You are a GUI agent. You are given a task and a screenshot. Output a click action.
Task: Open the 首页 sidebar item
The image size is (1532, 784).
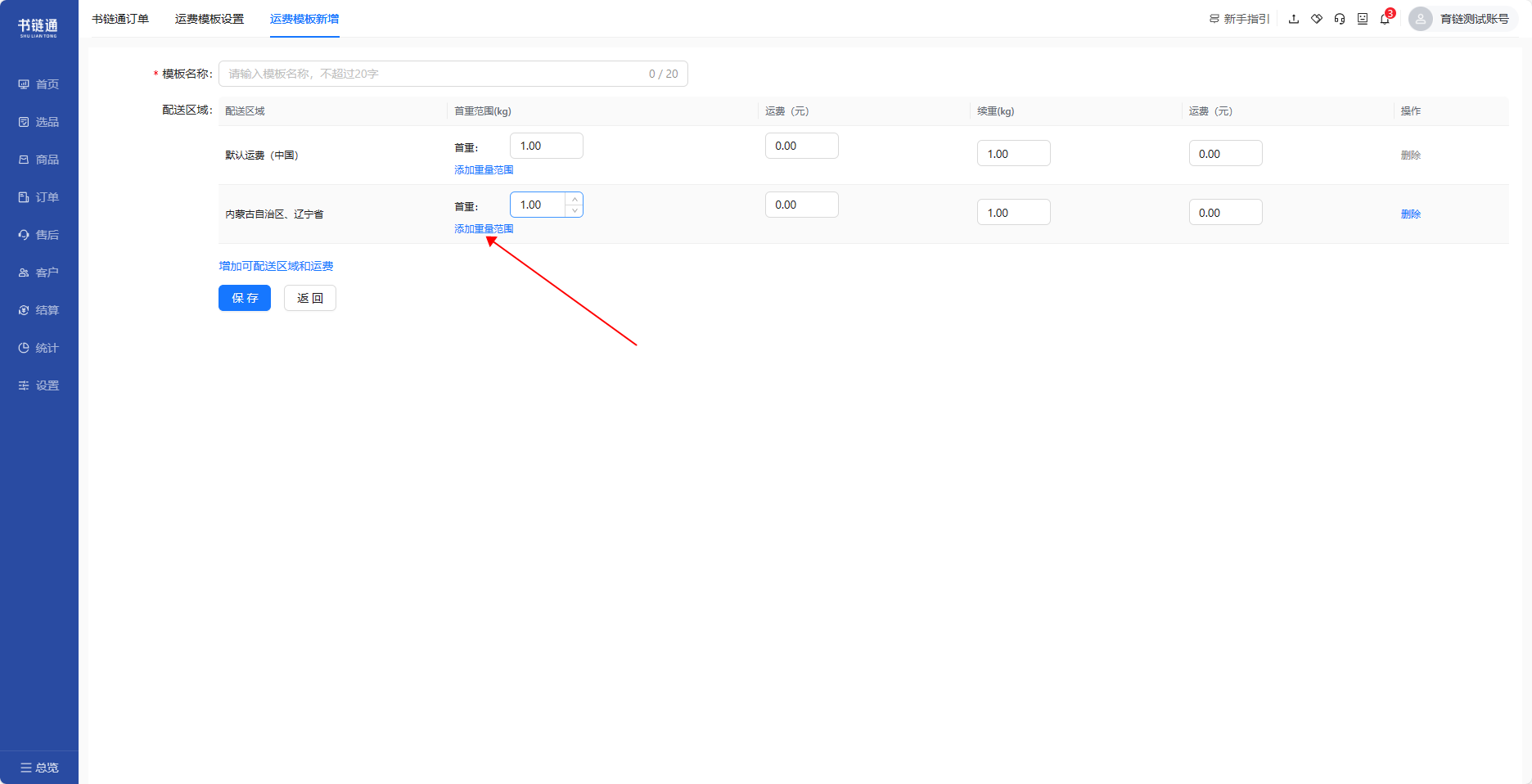[x=39, y=84]
